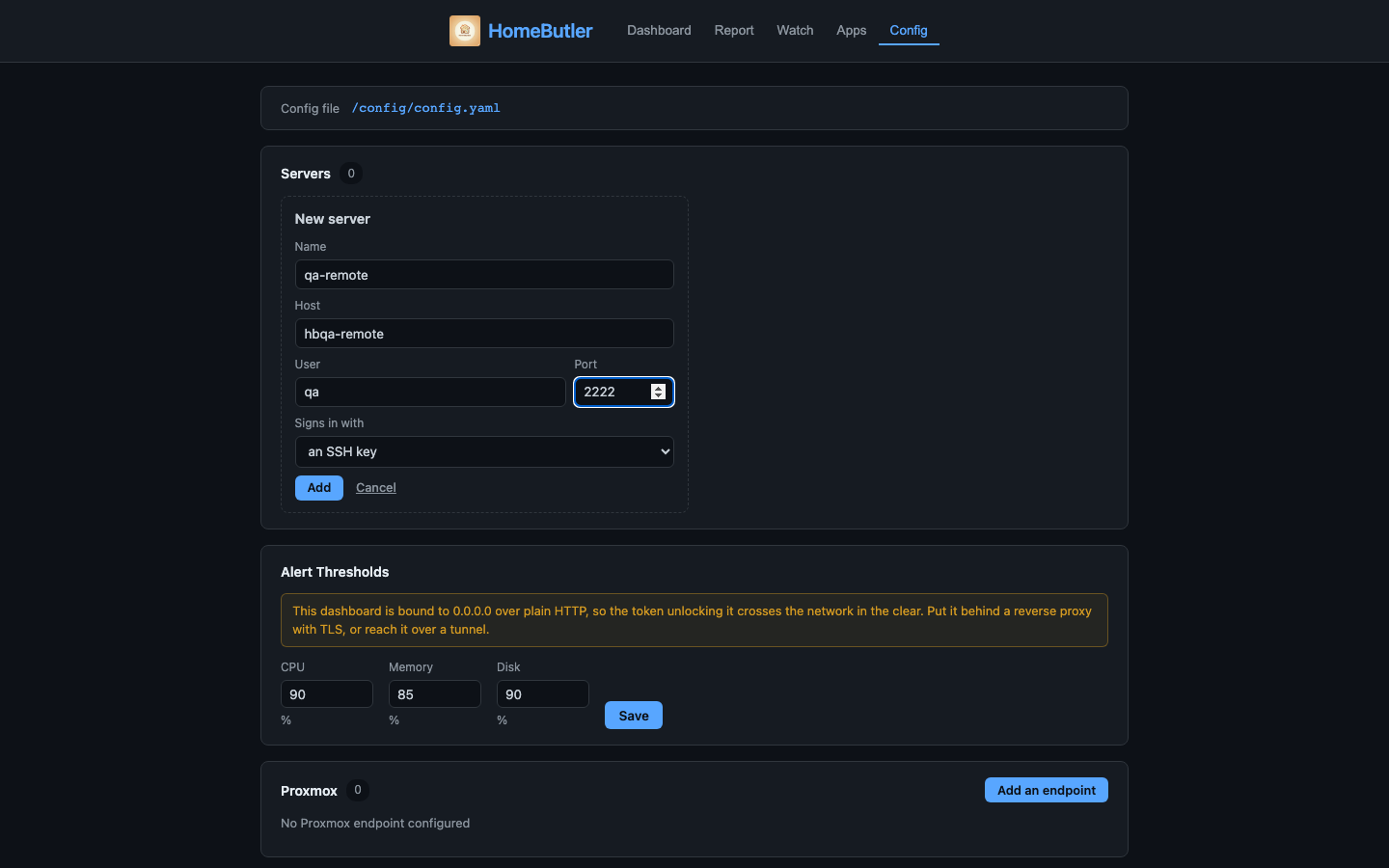Select the Disk threshold input
1389x868 pixels.
[543, 694]
